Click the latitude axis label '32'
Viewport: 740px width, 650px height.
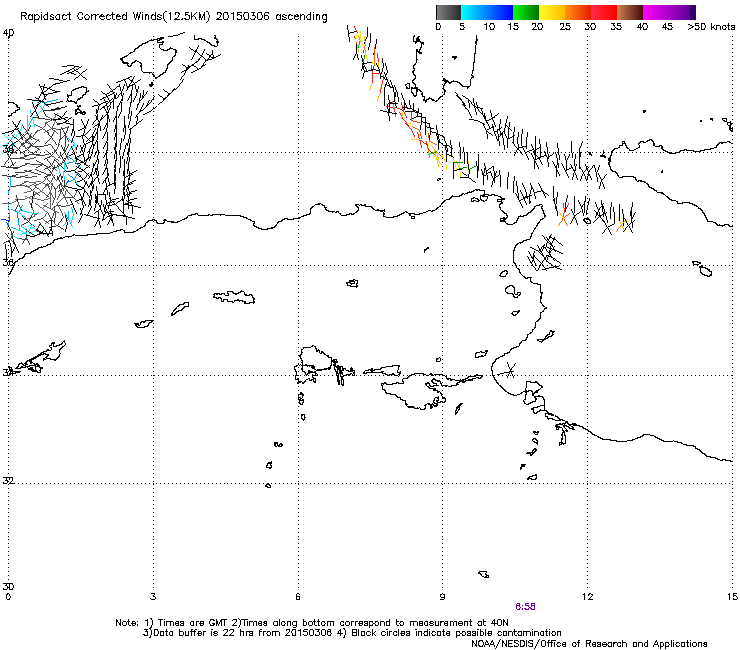click(x=8, y=481)
